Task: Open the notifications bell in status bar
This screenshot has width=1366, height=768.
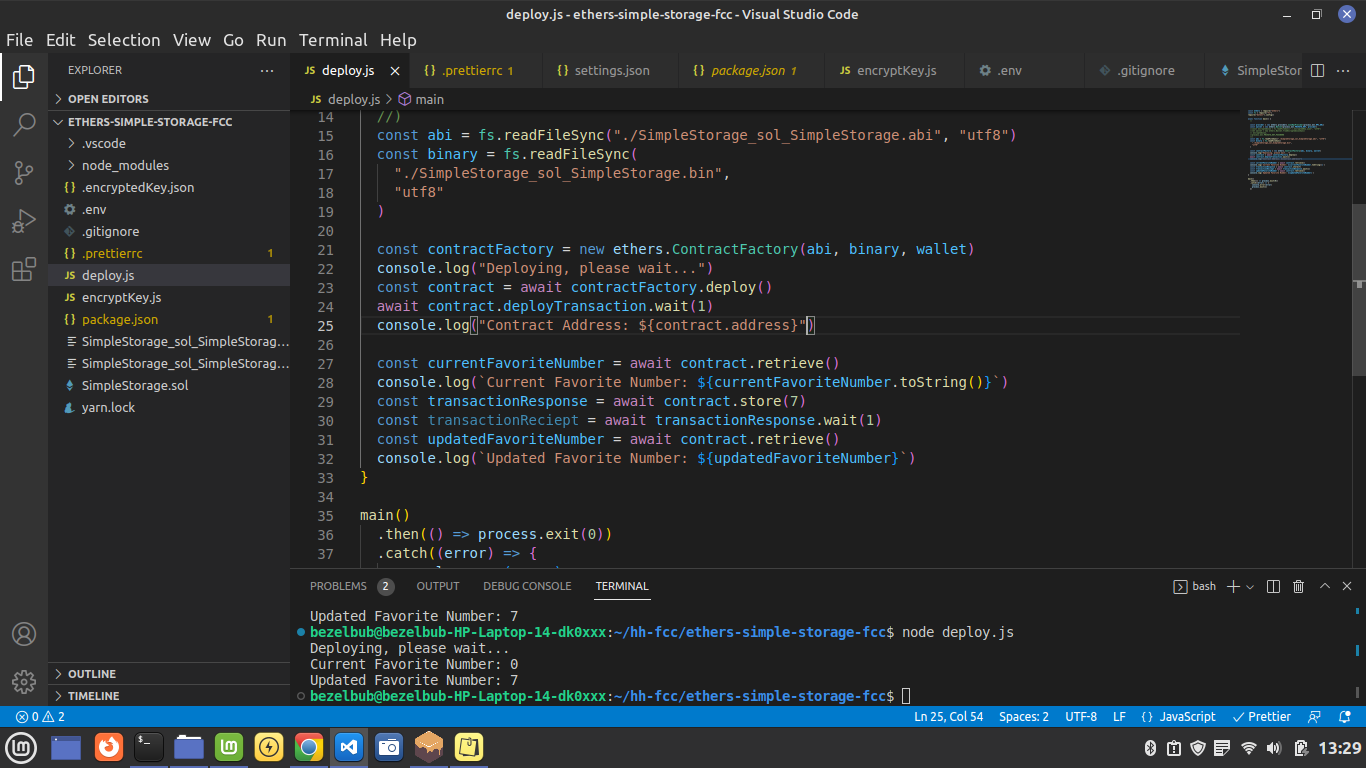Action: click(1344, 717)
